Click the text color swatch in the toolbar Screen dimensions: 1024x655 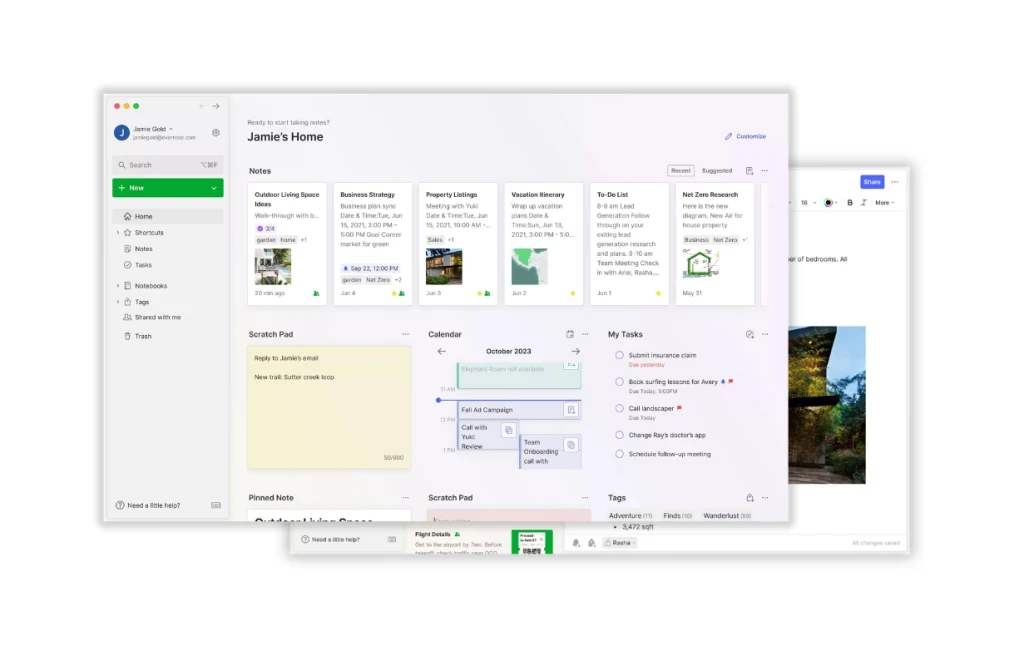829,203
